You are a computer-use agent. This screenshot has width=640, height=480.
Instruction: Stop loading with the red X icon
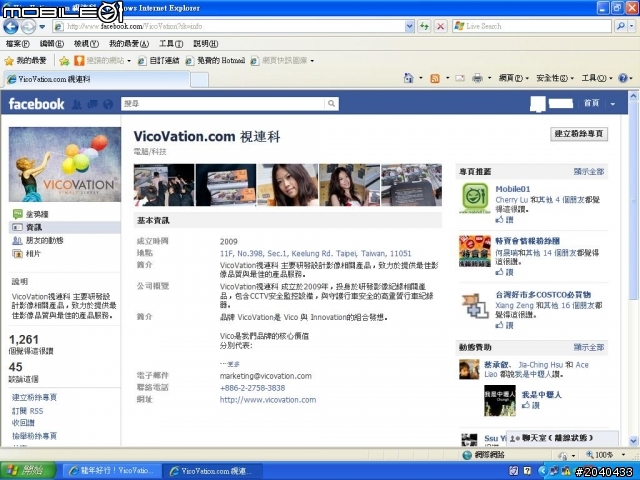440,27
